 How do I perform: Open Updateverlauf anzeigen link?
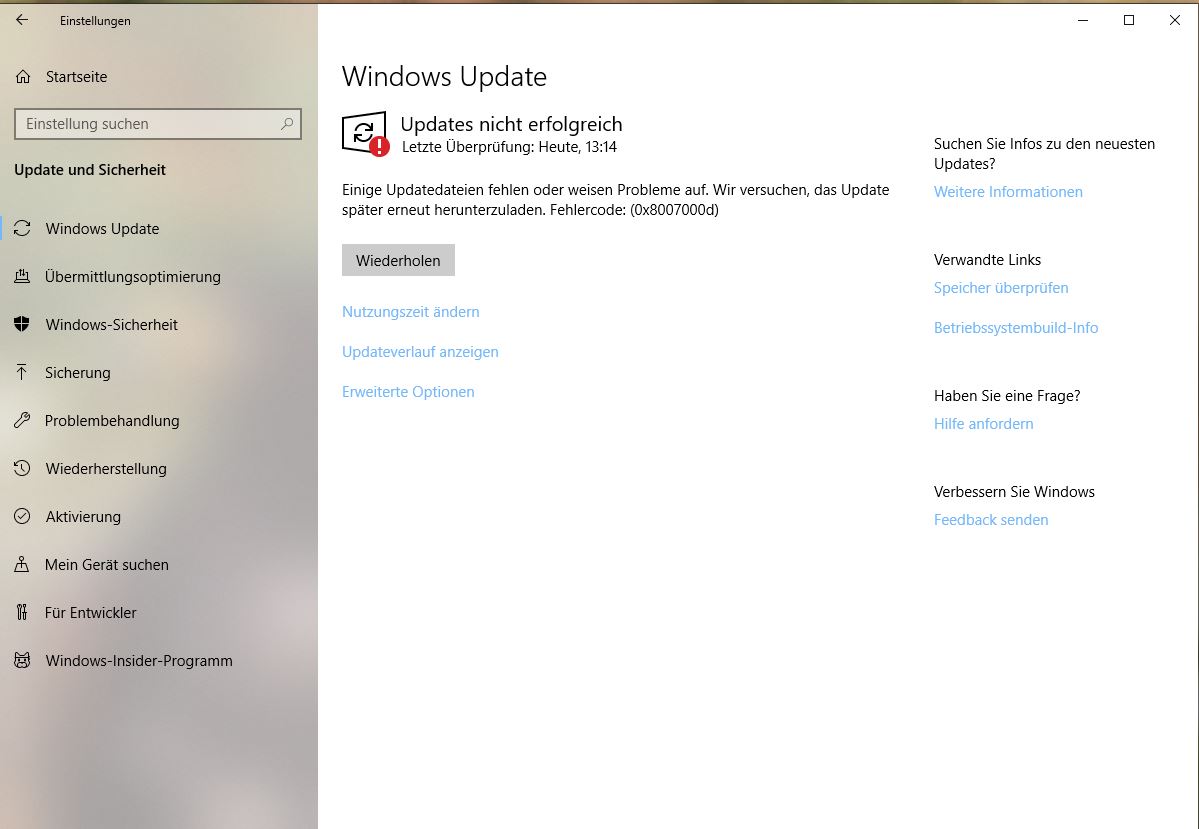tap(420, 352)
